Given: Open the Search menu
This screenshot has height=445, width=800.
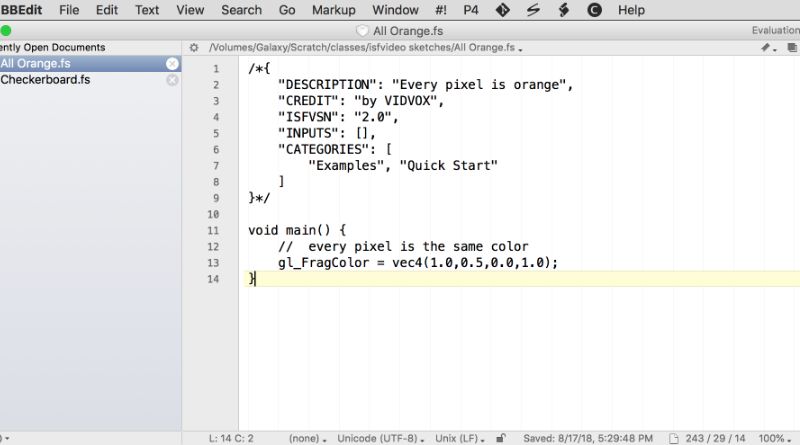Looking at the screenshot, I should coord(241,10).
